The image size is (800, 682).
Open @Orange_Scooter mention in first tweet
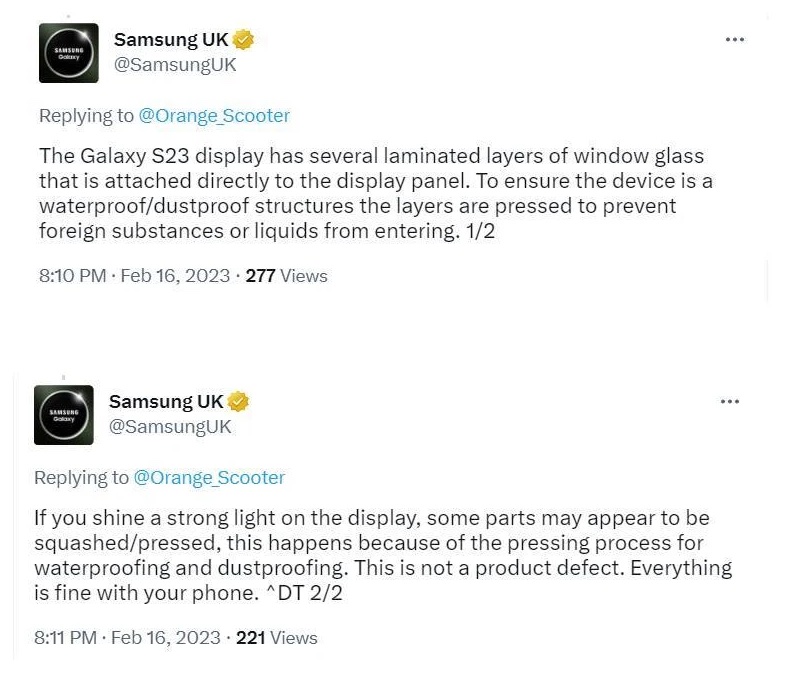pos(214,116)
